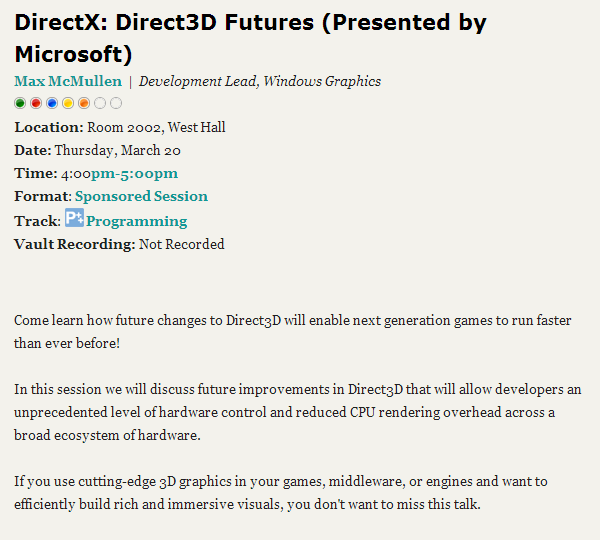Click the Room 2002, West Hall location
The height and width of the screenshot is (540, 600).
156,127
